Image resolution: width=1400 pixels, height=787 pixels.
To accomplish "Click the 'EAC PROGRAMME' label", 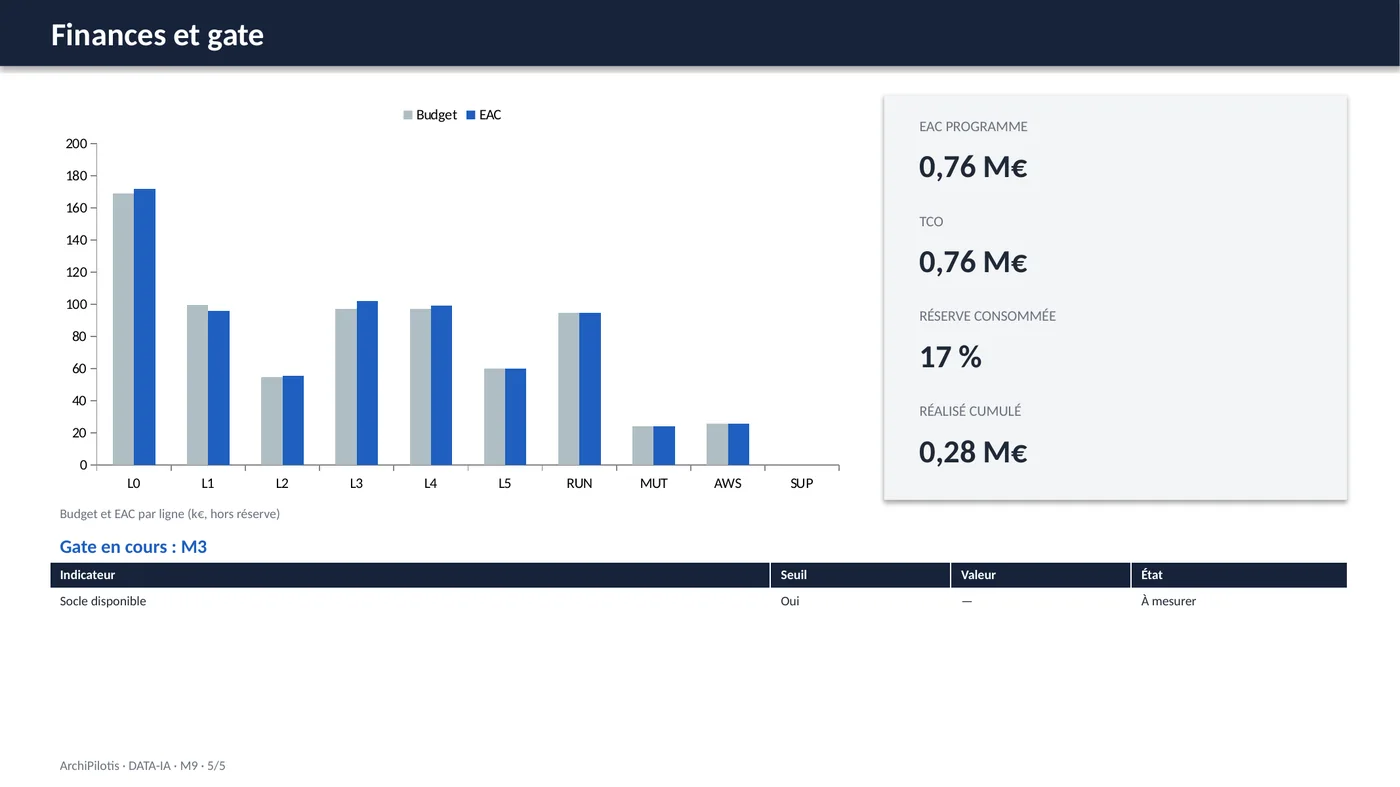I will tap(973, 127).
